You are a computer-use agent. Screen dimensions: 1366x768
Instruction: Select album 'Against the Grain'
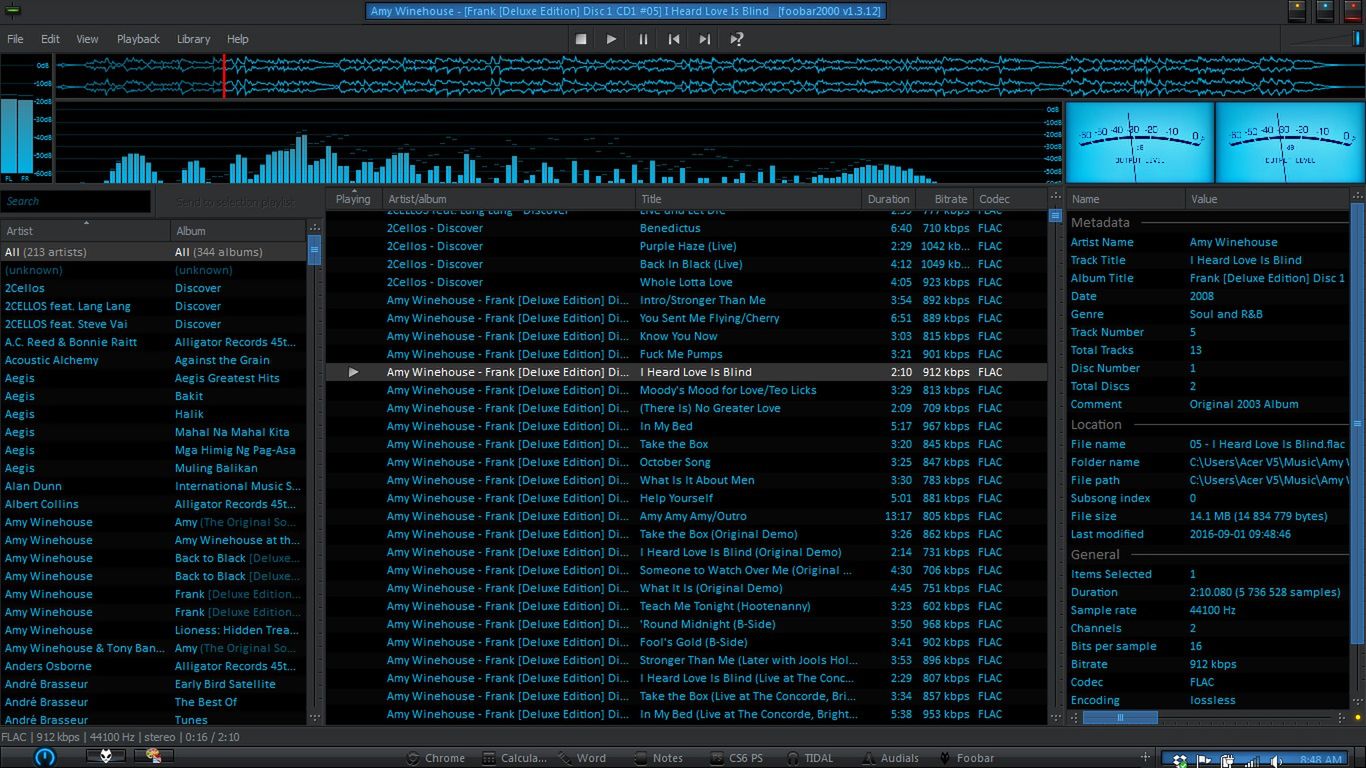[222, 360]
